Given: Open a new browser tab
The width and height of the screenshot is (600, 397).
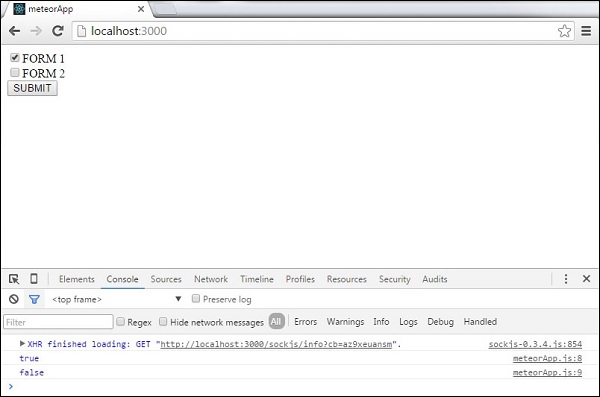Looking at the screenshot, I should coord(165,9).
